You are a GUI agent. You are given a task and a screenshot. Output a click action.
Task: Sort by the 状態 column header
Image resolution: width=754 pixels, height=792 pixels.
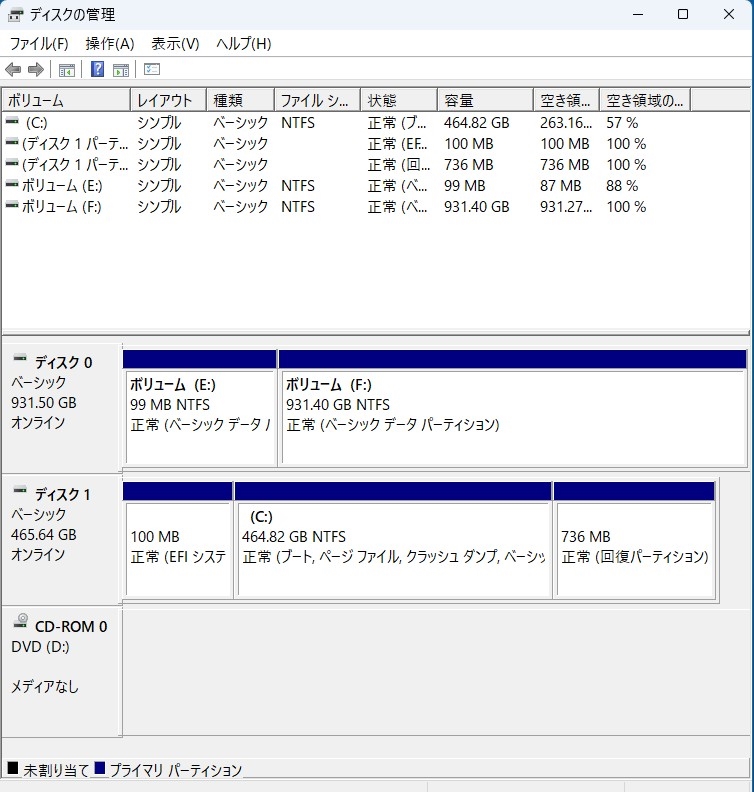(399, 101)
